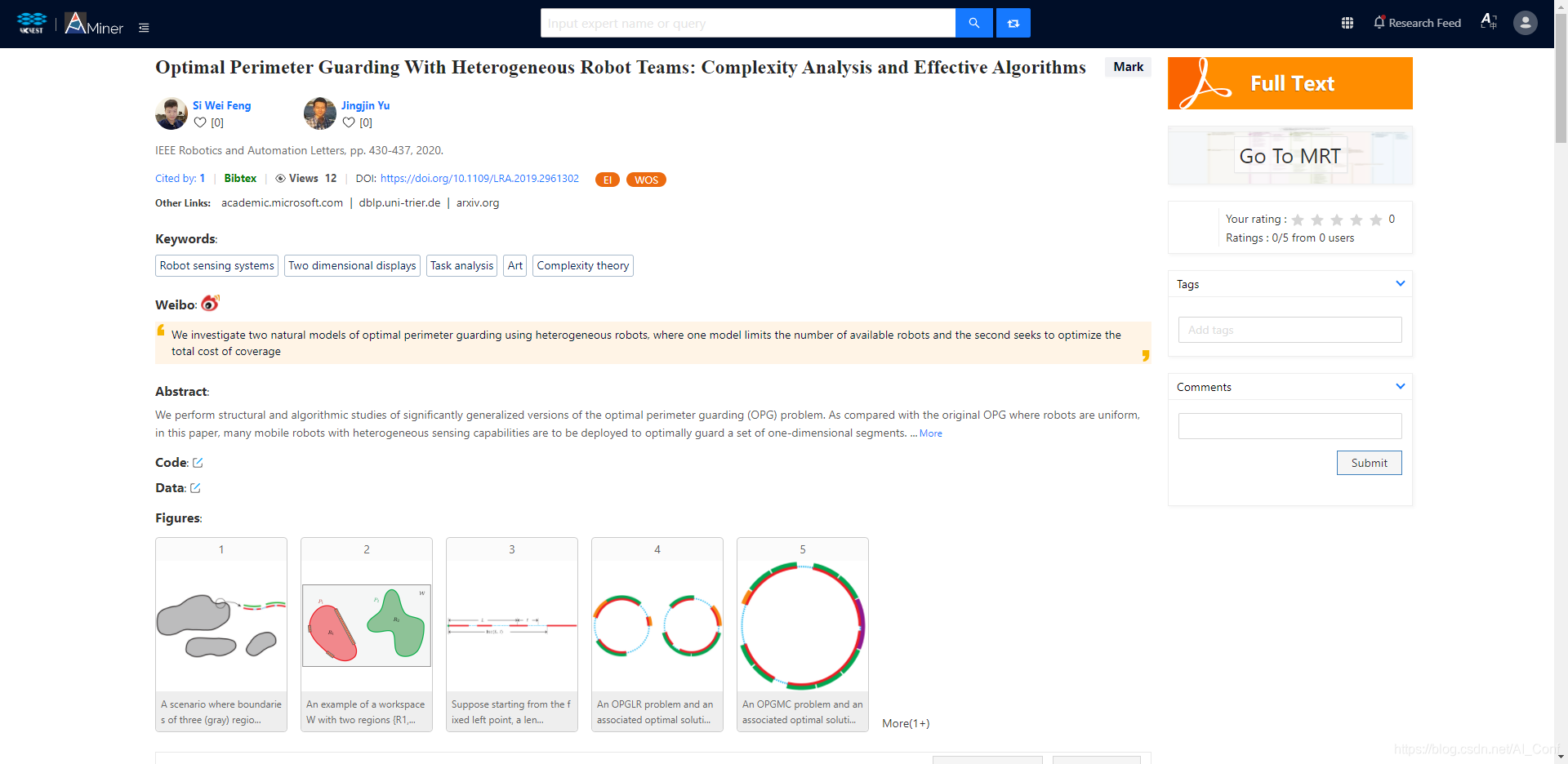Click the ICNEST logo icon
The width and height of the screenshot is (1568, 764).
point(32,23)
